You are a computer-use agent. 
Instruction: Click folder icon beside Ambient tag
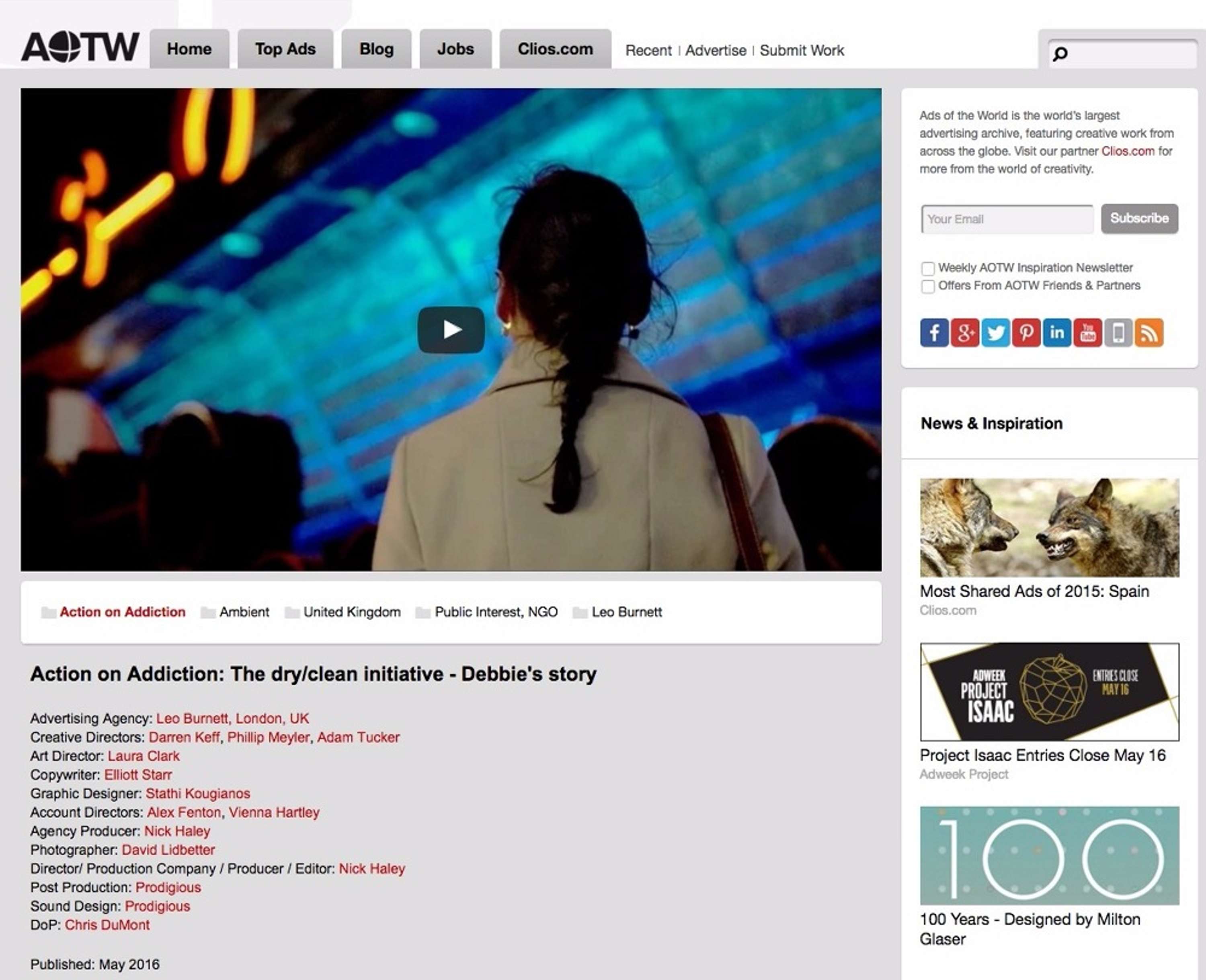point(208,612)
